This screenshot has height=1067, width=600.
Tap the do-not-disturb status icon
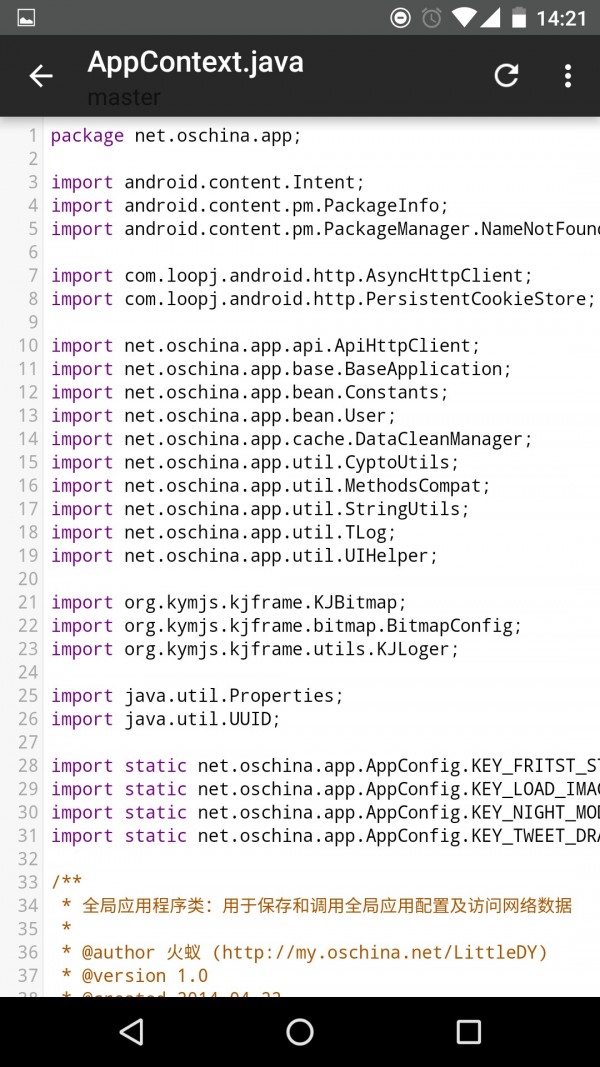pyautogui.click(x=400, y=17)
